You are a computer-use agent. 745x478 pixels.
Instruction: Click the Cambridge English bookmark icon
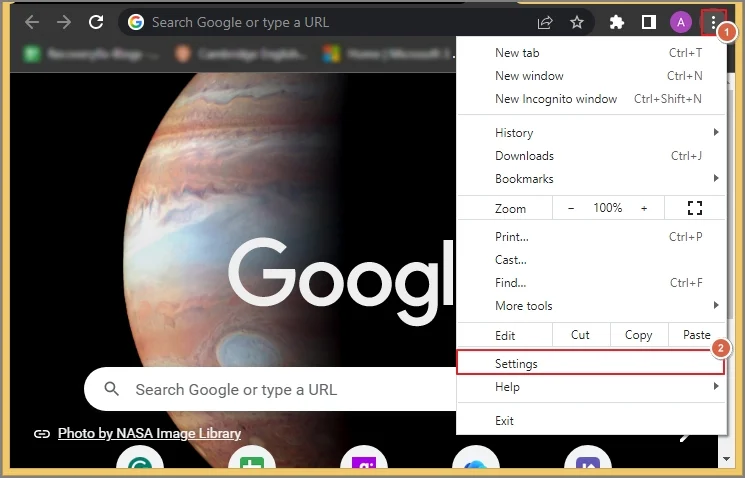pyautogui.click(x=182, y=54)
